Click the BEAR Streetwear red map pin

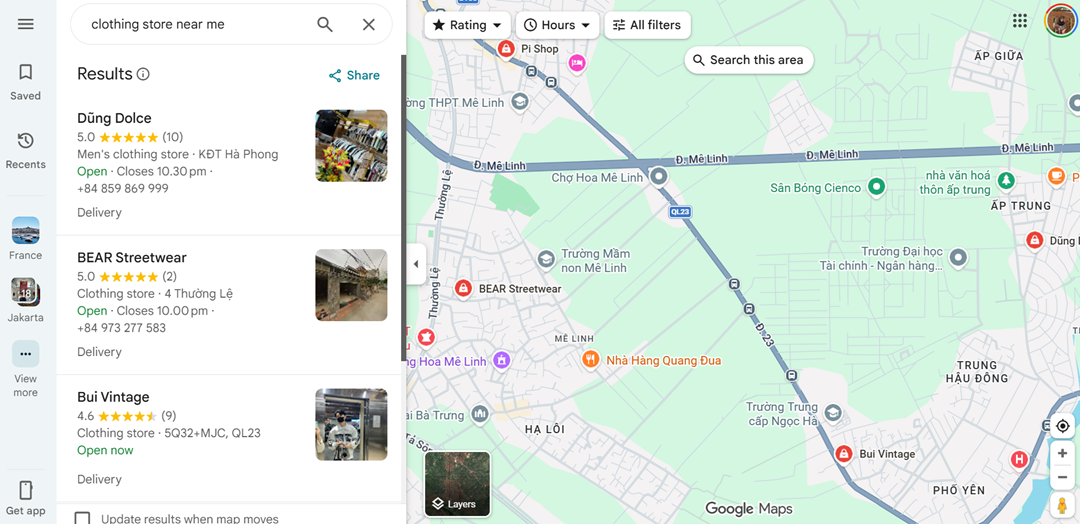click(x=464, y=289)
